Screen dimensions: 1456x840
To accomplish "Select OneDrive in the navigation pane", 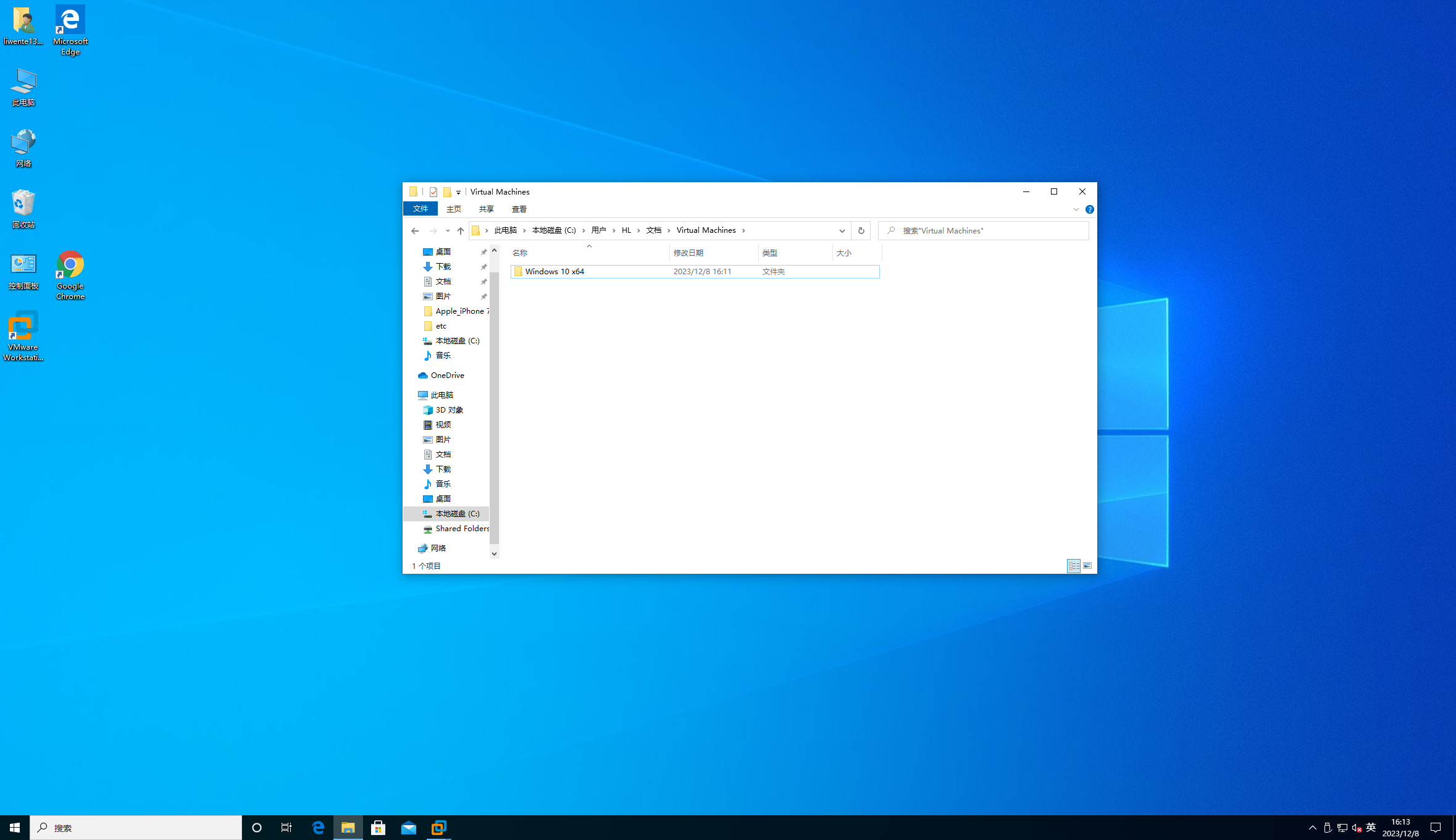I will [447, 376].
